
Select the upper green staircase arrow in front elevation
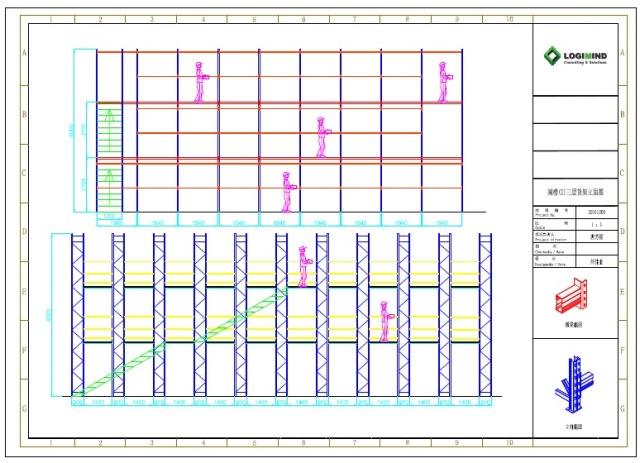(109, 129)
